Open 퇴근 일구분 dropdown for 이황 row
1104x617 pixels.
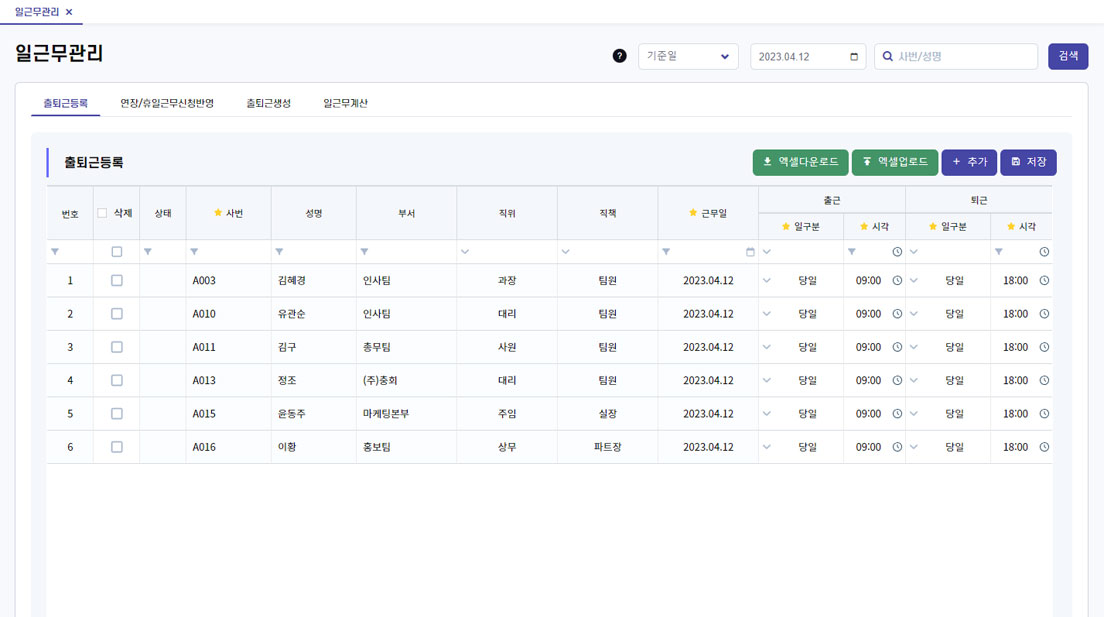914,447
